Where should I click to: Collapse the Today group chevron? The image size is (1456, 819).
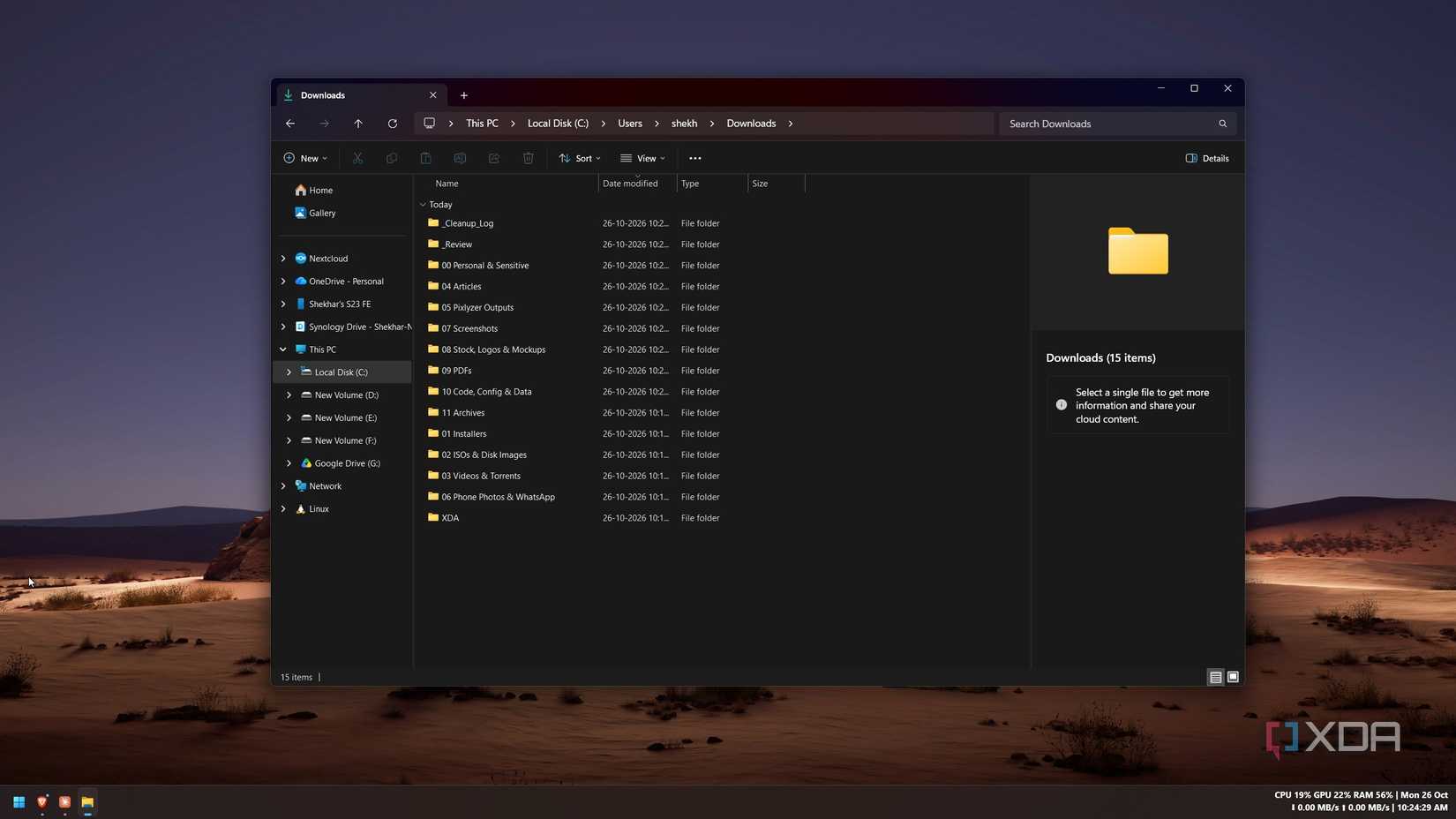423,205
